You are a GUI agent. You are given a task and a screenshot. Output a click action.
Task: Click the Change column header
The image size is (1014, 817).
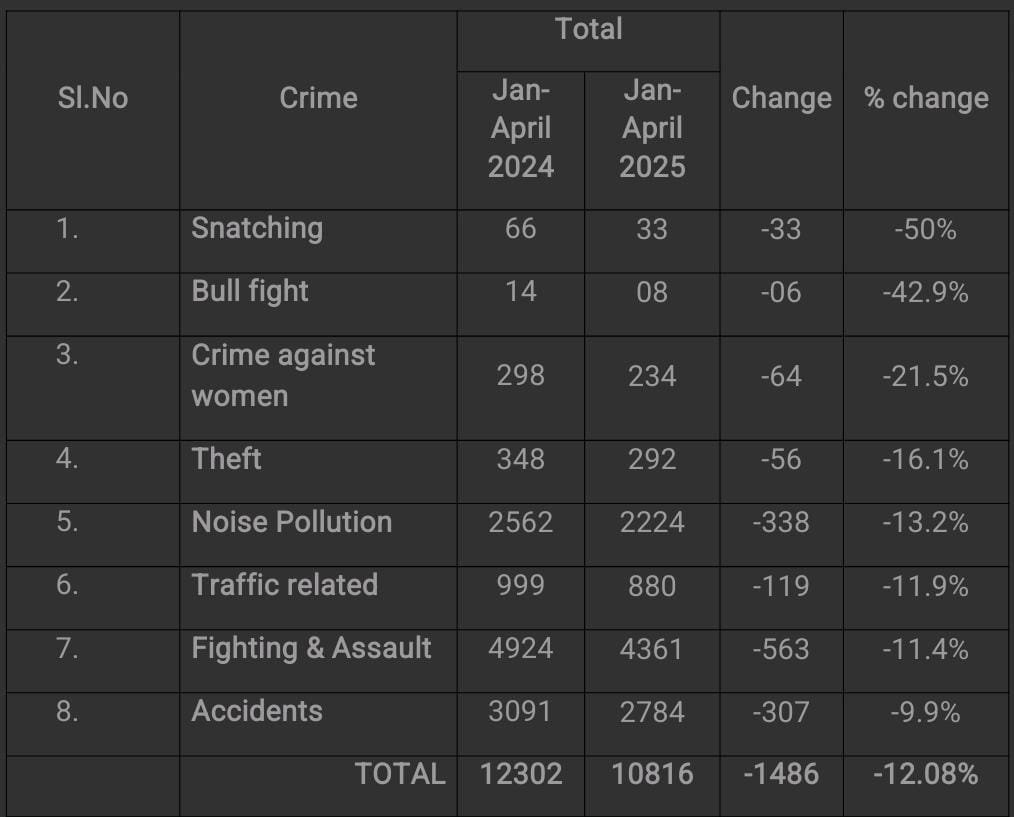[781, 98]
